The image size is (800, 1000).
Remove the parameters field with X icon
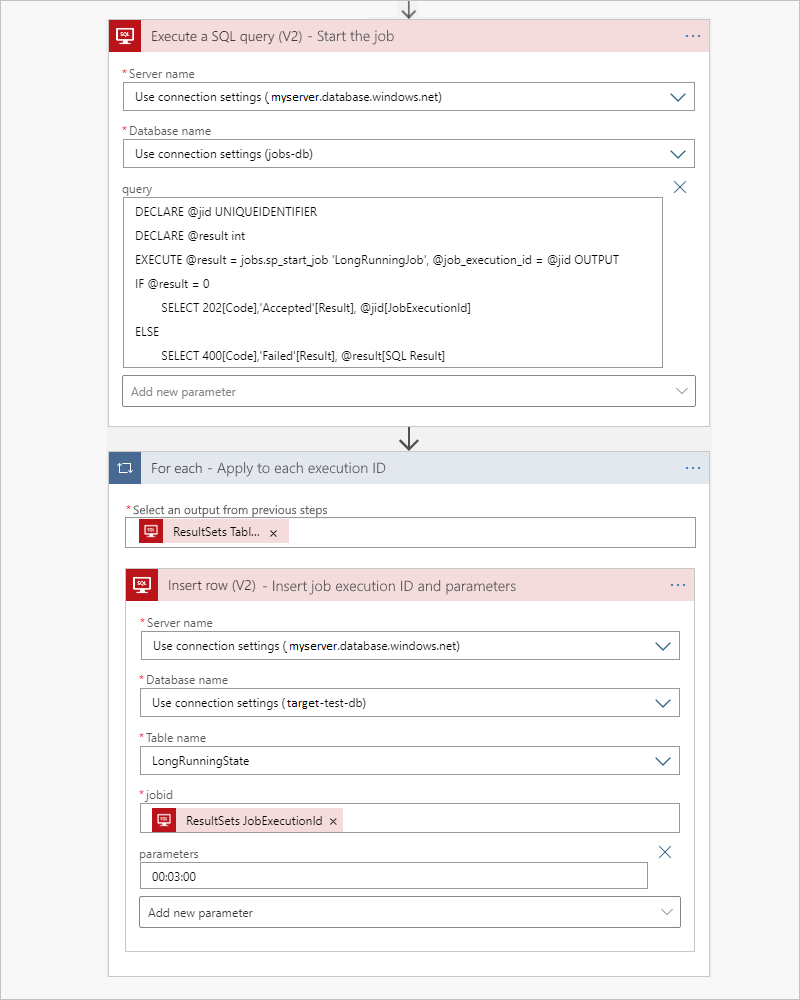pyautogui.click(x=665, y=852)
